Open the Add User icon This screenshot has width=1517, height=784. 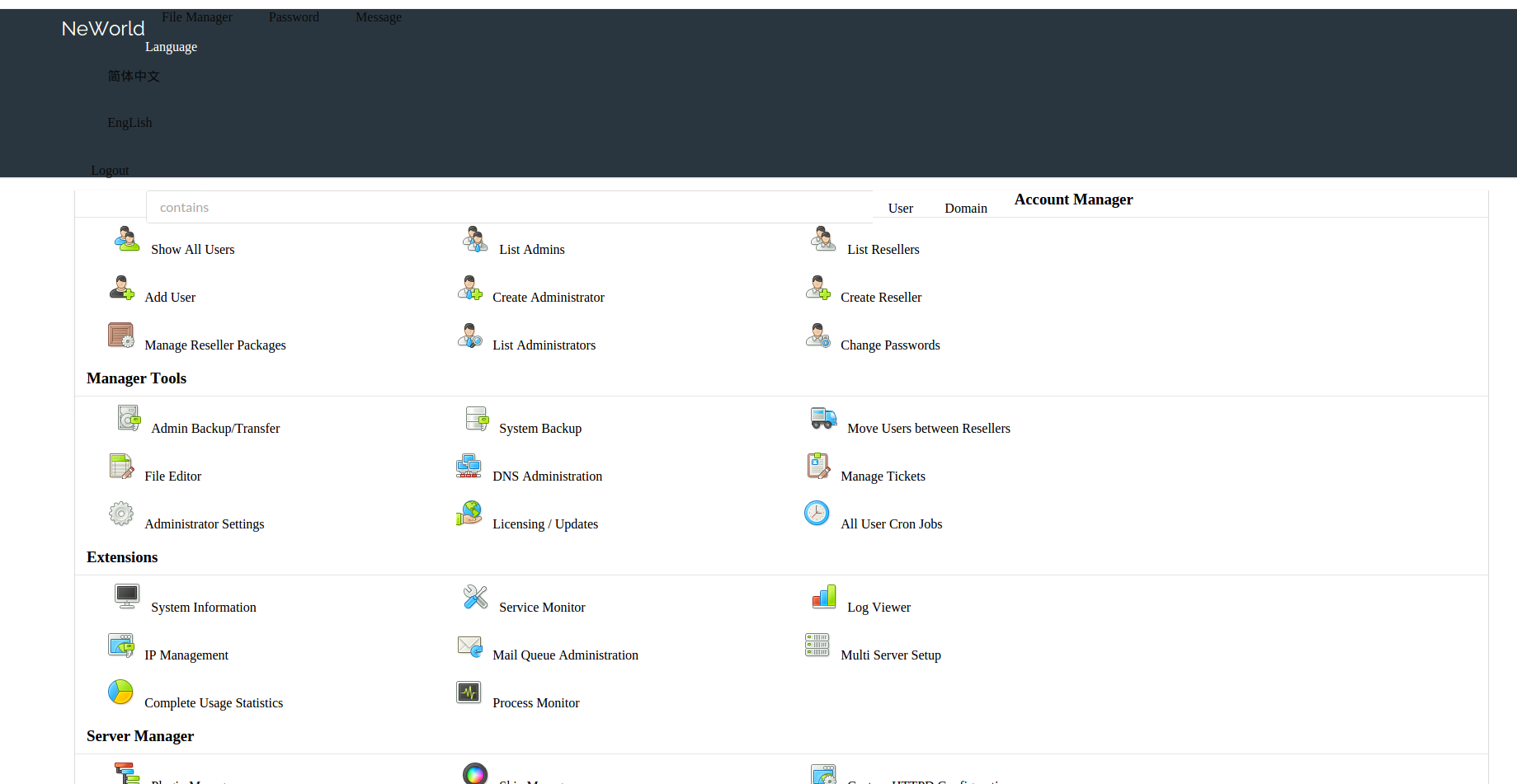121,288
